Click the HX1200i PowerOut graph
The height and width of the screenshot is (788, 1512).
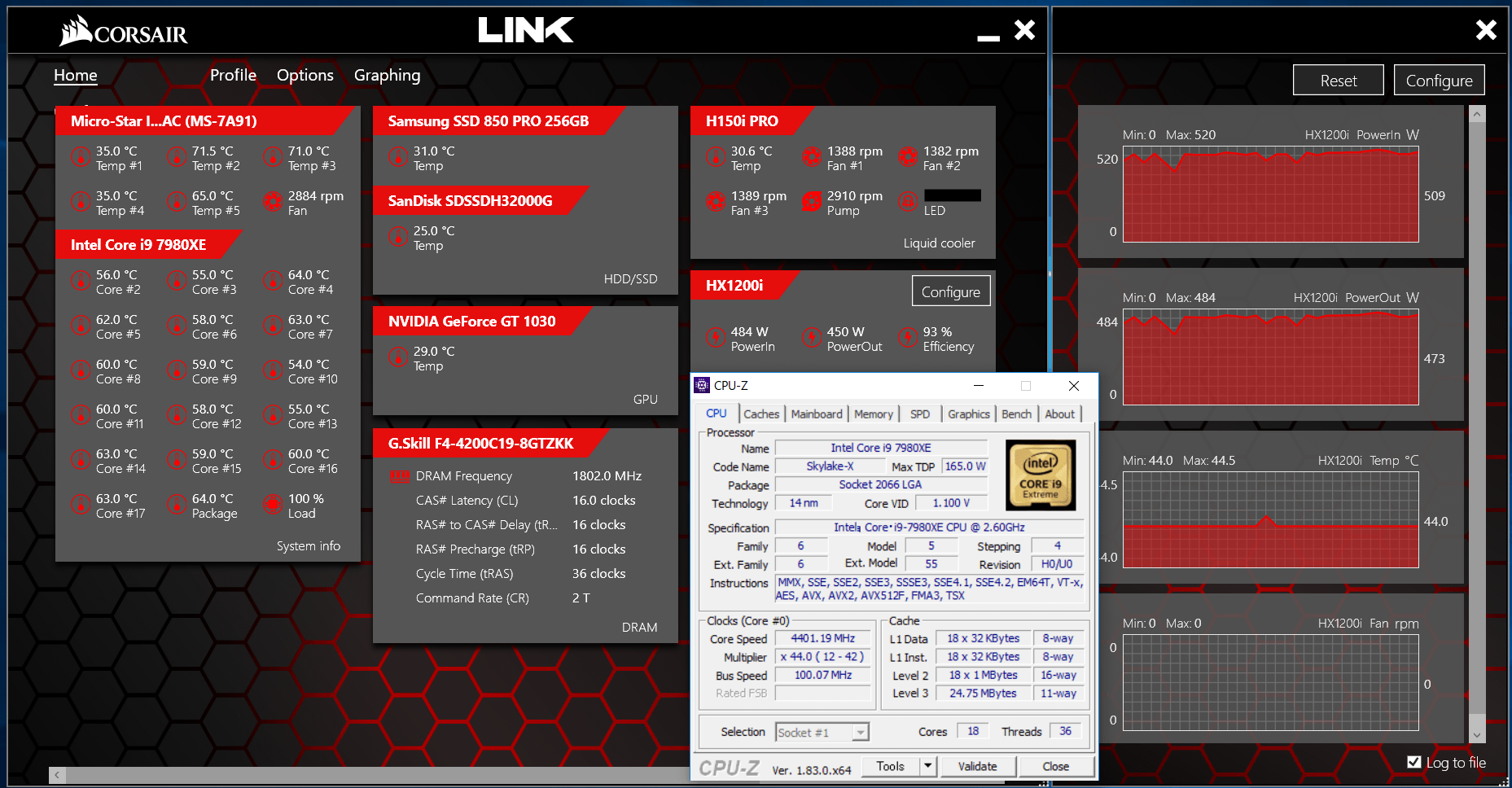1271,357
